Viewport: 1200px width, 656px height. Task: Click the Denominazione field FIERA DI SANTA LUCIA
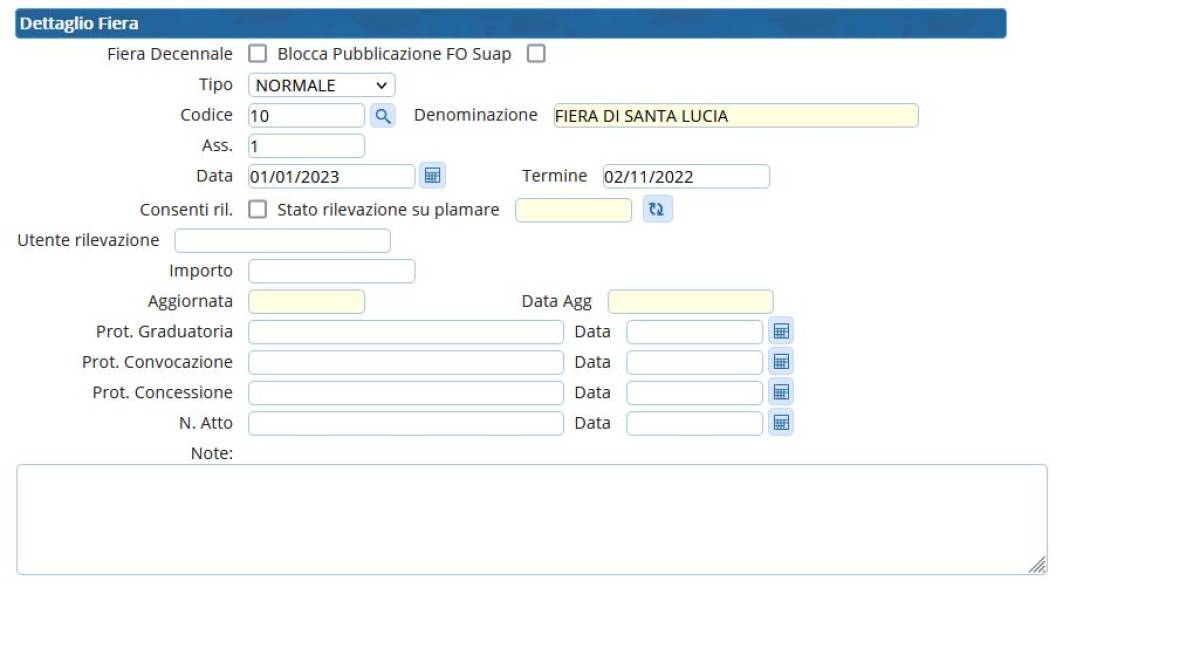735,116
